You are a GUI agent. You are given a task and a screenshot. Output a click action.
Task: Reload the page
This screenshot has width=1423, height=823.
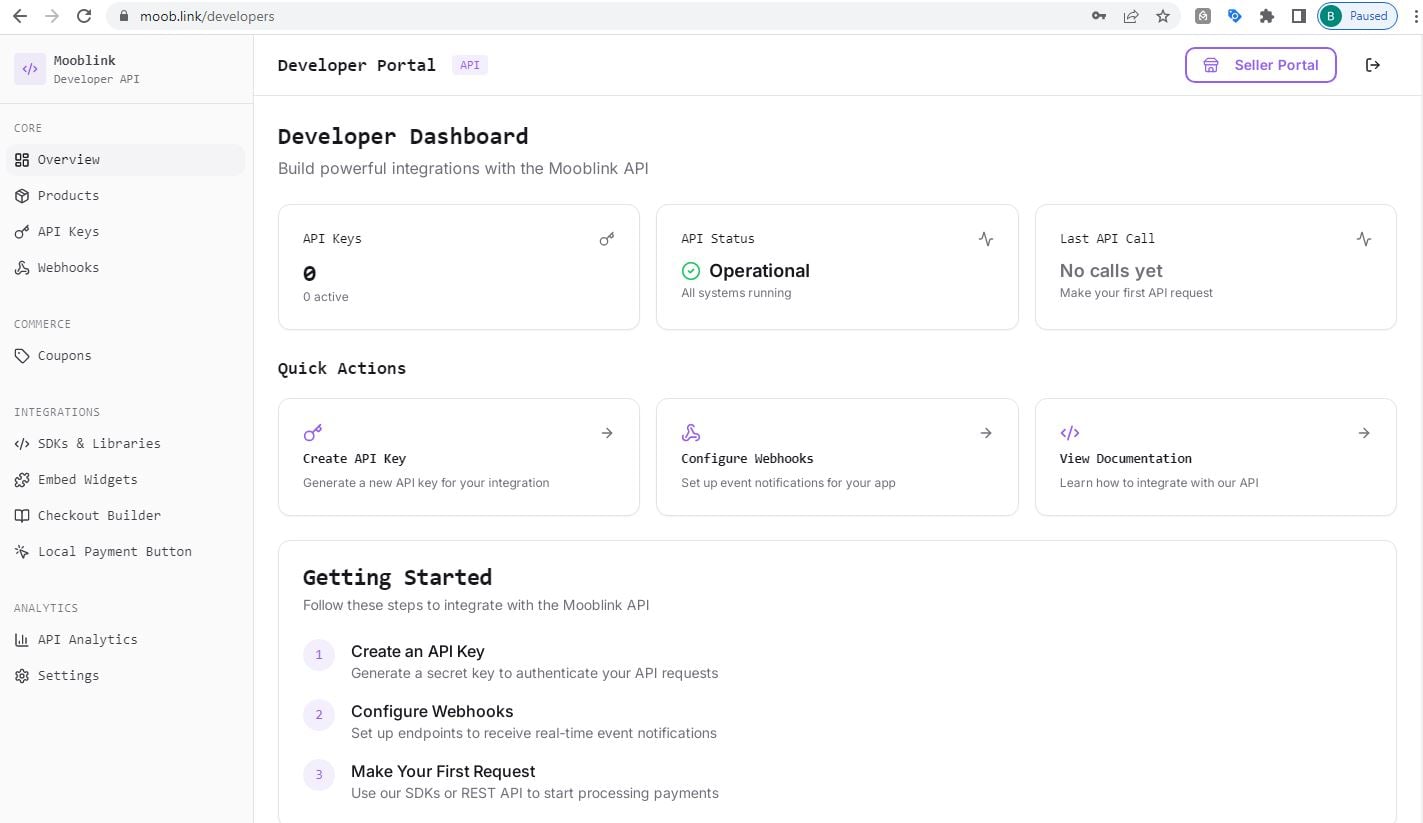84,16
